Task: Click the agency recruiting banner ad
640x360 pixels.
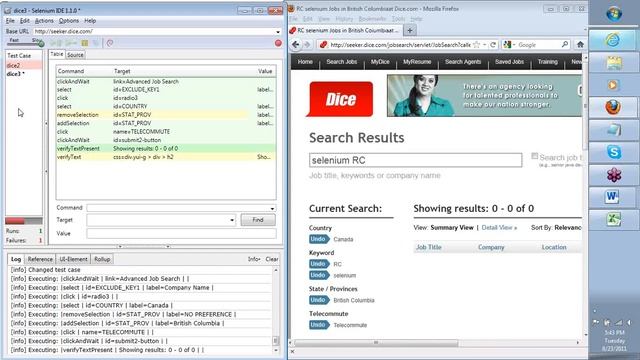Action: pos(484,96)
